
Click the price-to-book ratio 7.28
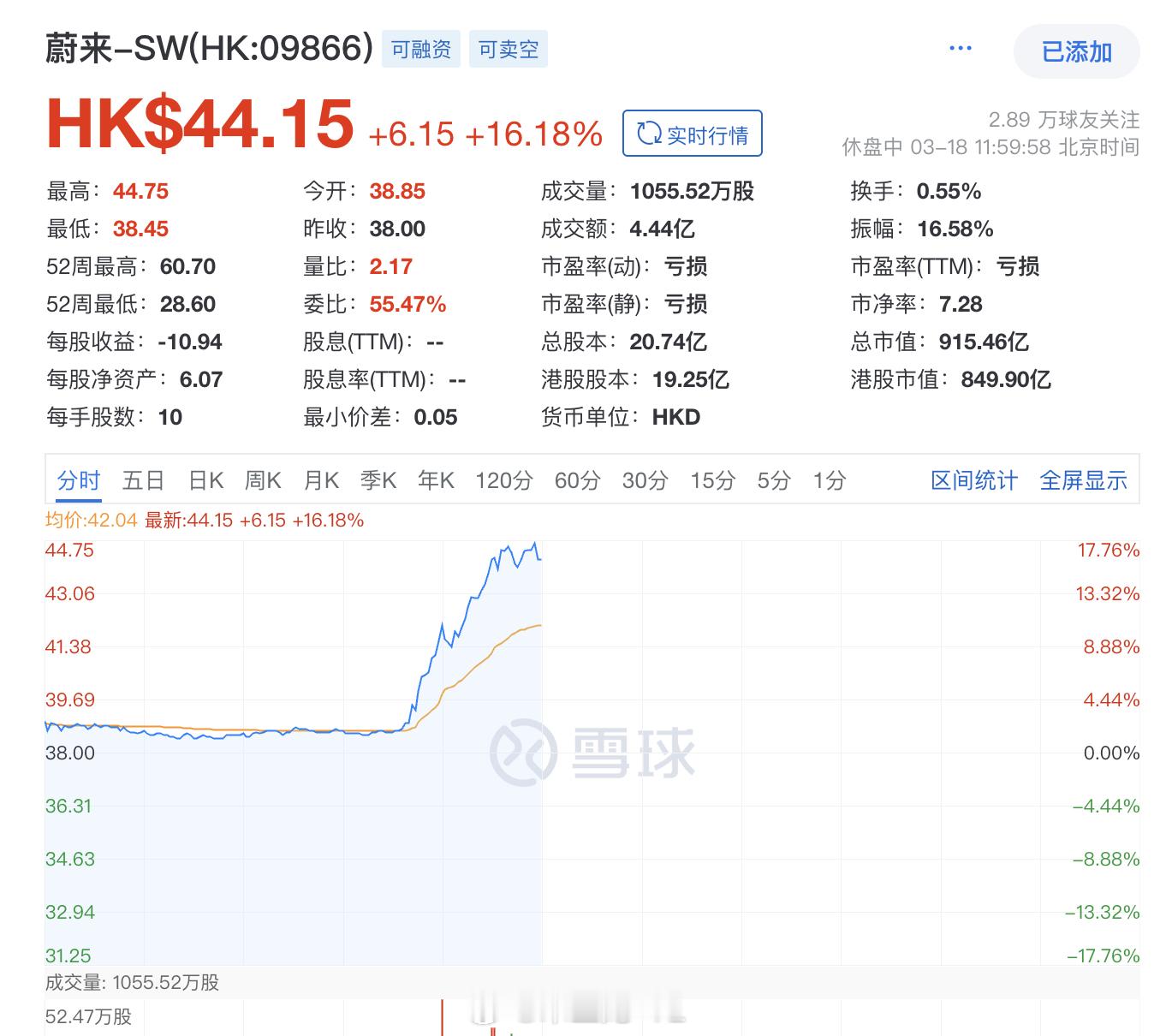[961, 304]
